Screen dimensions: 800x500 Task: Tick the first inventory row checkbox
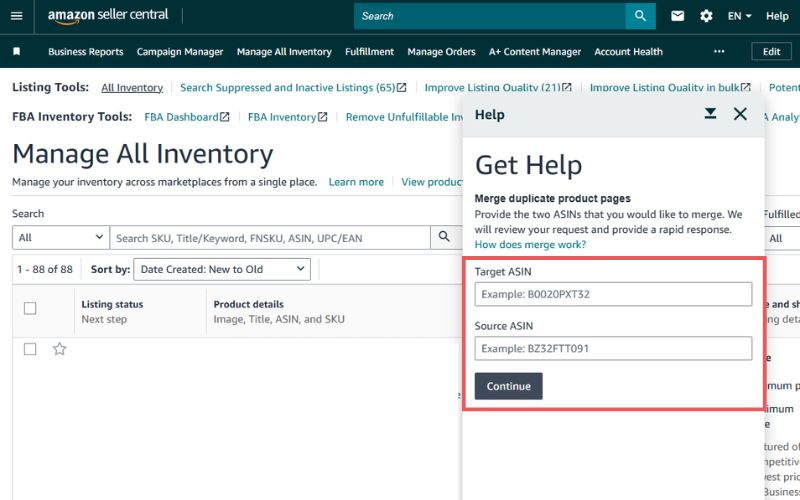tap(30, 349)
